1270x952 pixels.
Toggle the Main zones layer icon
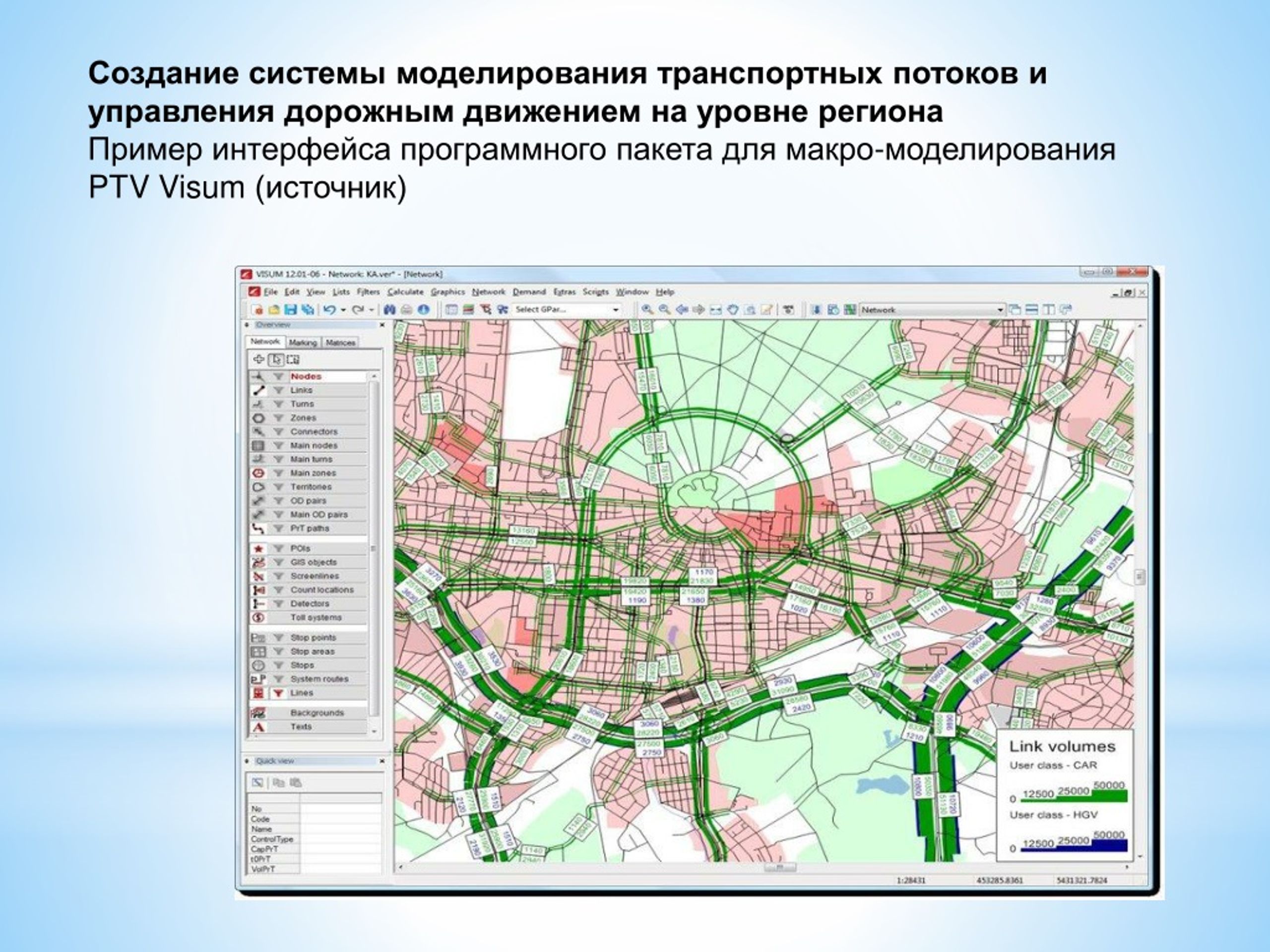tap(259, 473)
